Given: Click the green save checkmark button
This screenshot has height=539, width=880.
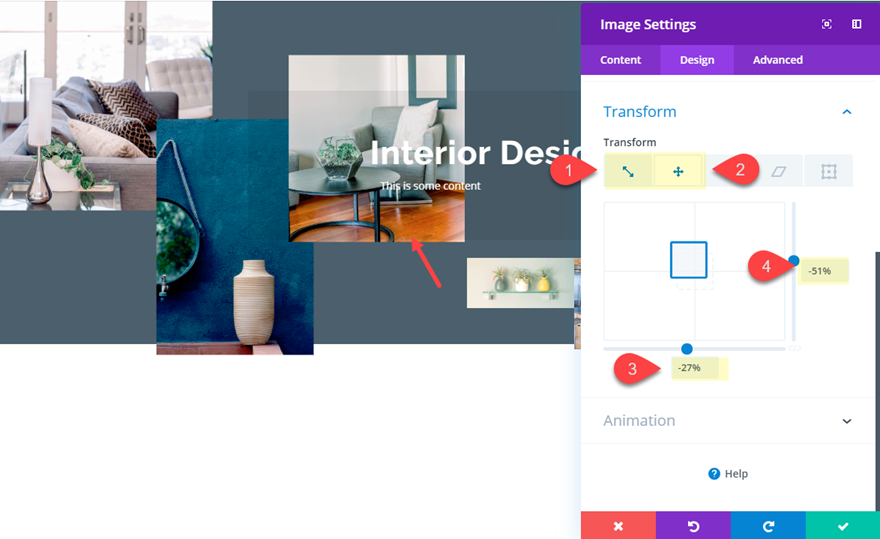Looking at the screenshot, I should click(x=843, y=526).
